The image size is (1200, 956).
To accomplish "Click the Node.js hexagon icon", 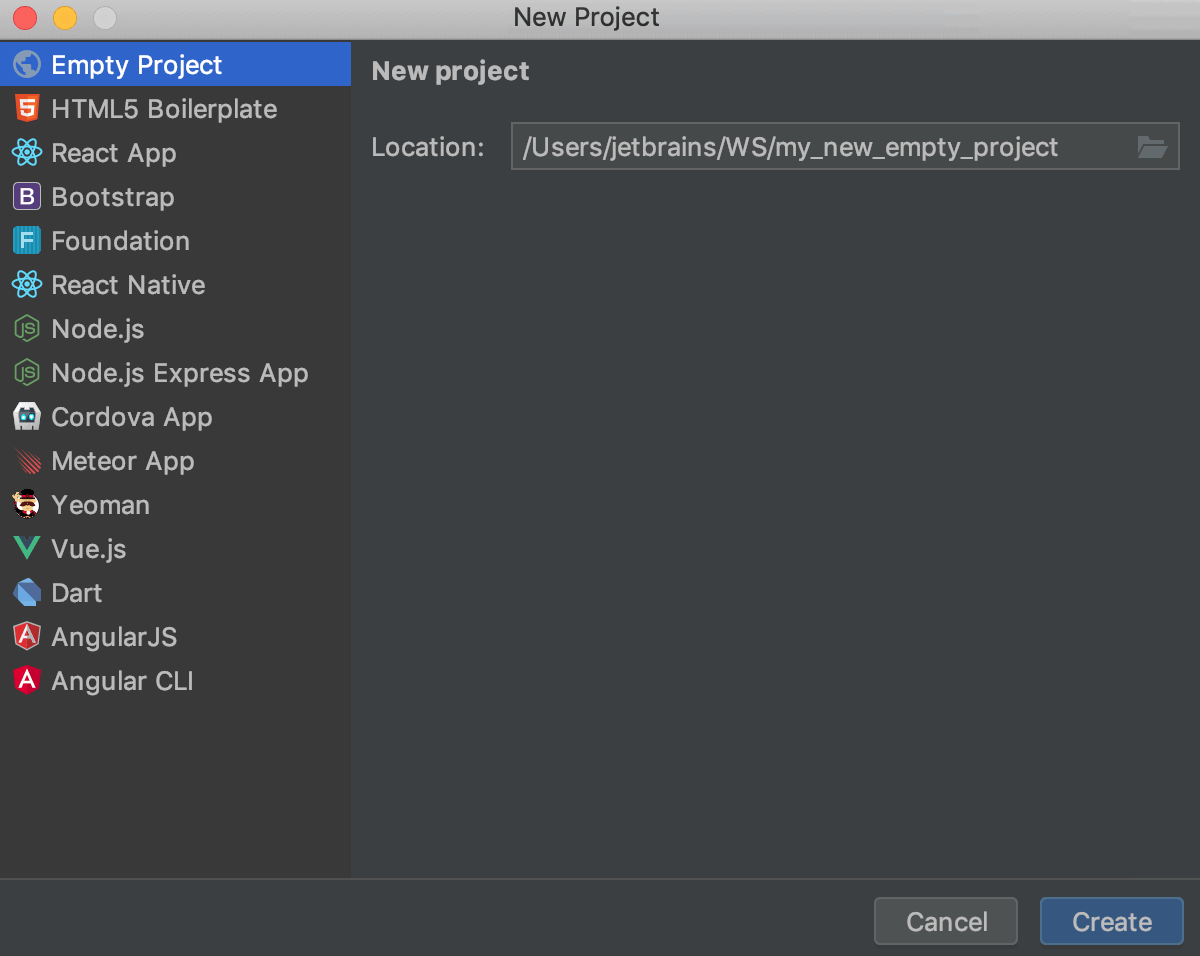I will pyautogui.click(x=27, y=329).
